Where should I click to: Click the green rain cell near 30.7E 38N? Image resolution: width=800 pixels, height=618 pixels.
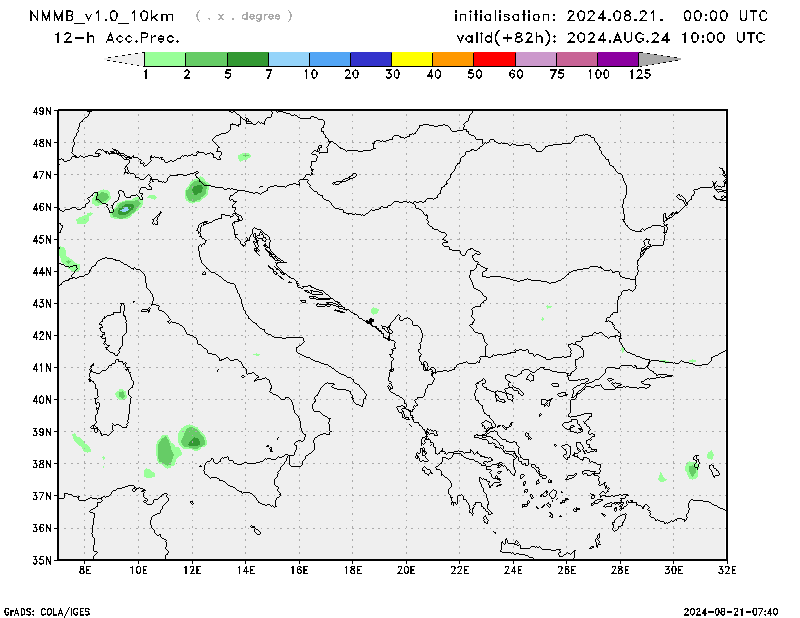pyautogui.click(x=692, y=468)
